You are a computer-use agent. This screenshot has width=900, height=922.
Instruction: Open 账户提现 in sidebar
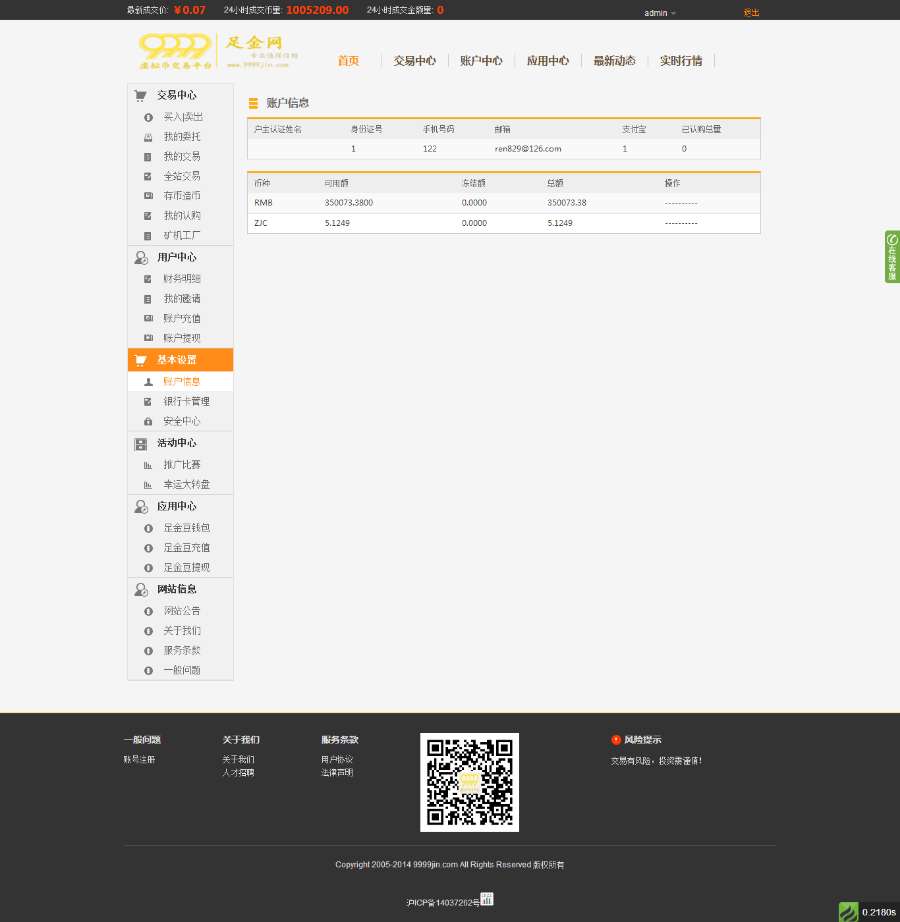click(x=182, y=338)
